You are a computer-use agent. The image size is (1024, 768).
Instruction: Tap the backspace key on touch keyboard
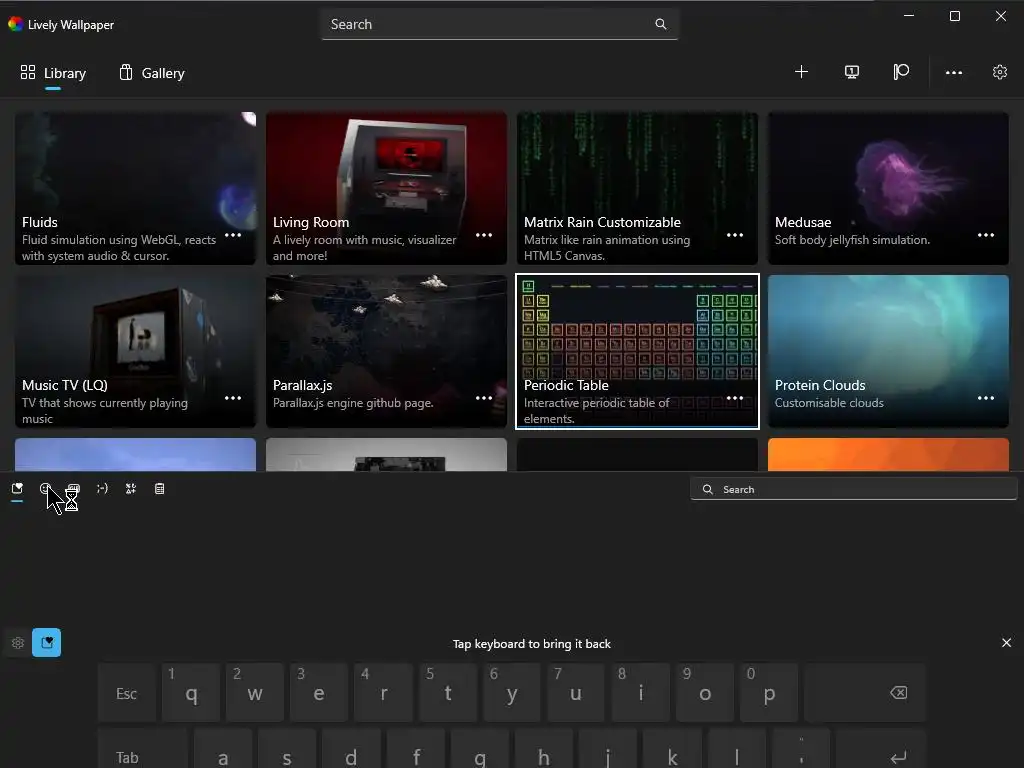865,693
